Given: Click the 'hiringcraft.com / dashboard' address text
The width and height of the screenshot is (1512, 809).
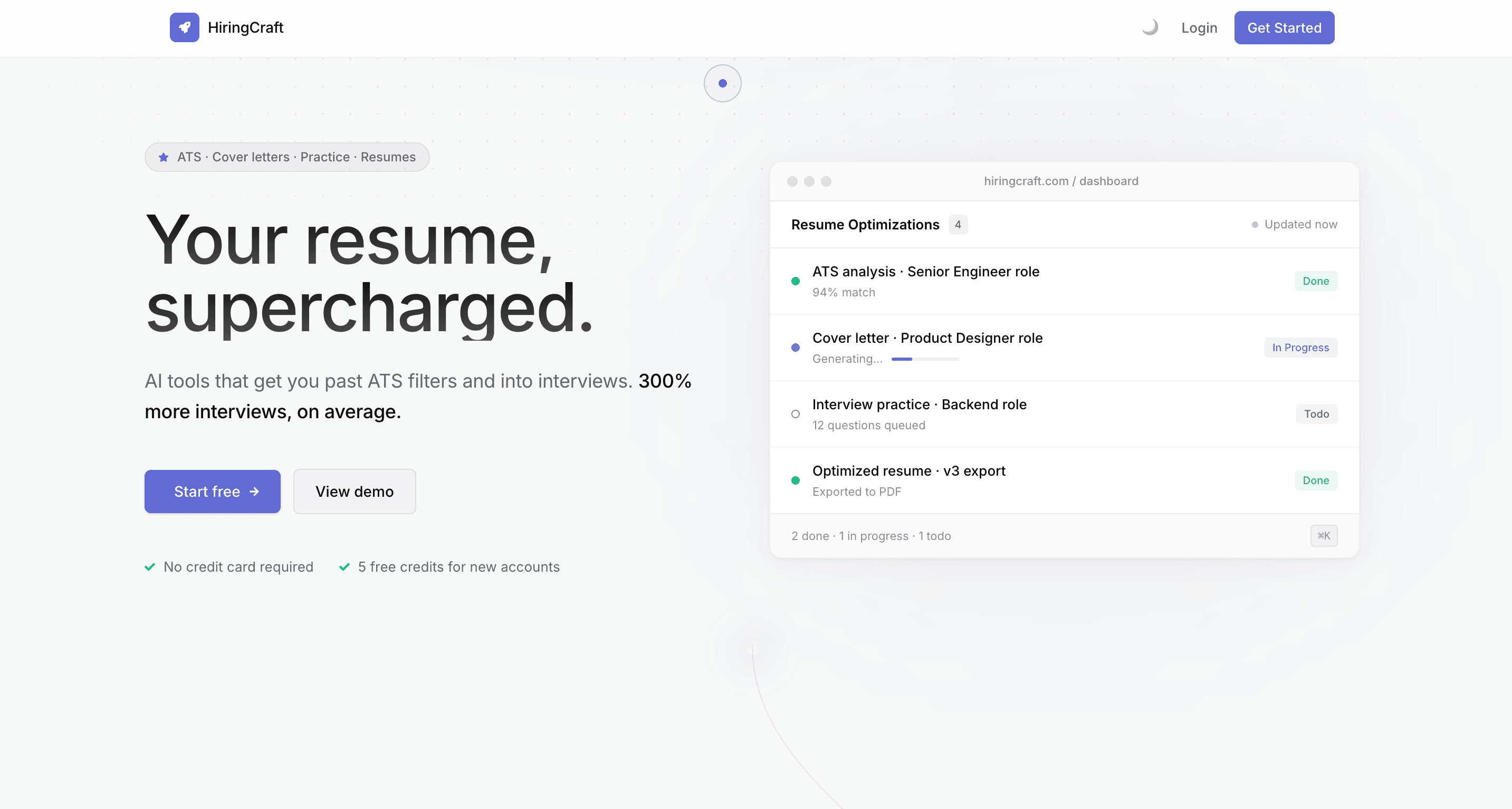Looking at the screenshot, I should [1061, 181].
